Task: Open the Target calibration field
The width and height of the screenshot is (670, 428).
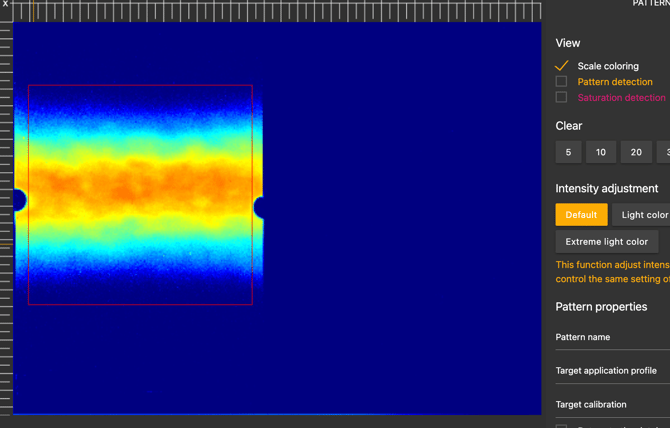Action: click(612, 405)
